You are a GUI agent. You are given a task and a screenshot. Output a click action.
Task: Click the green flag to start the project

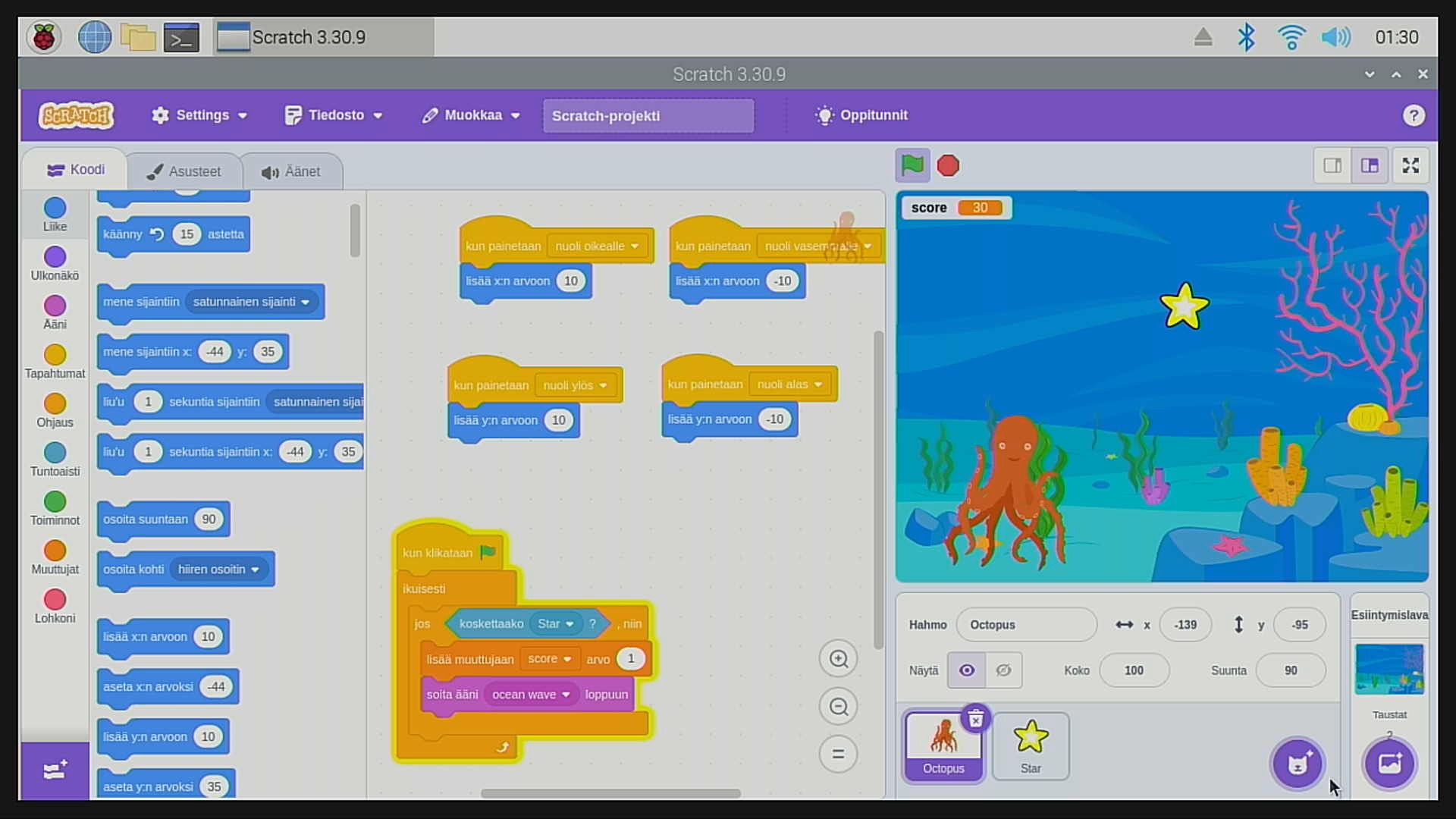[912, 165]
